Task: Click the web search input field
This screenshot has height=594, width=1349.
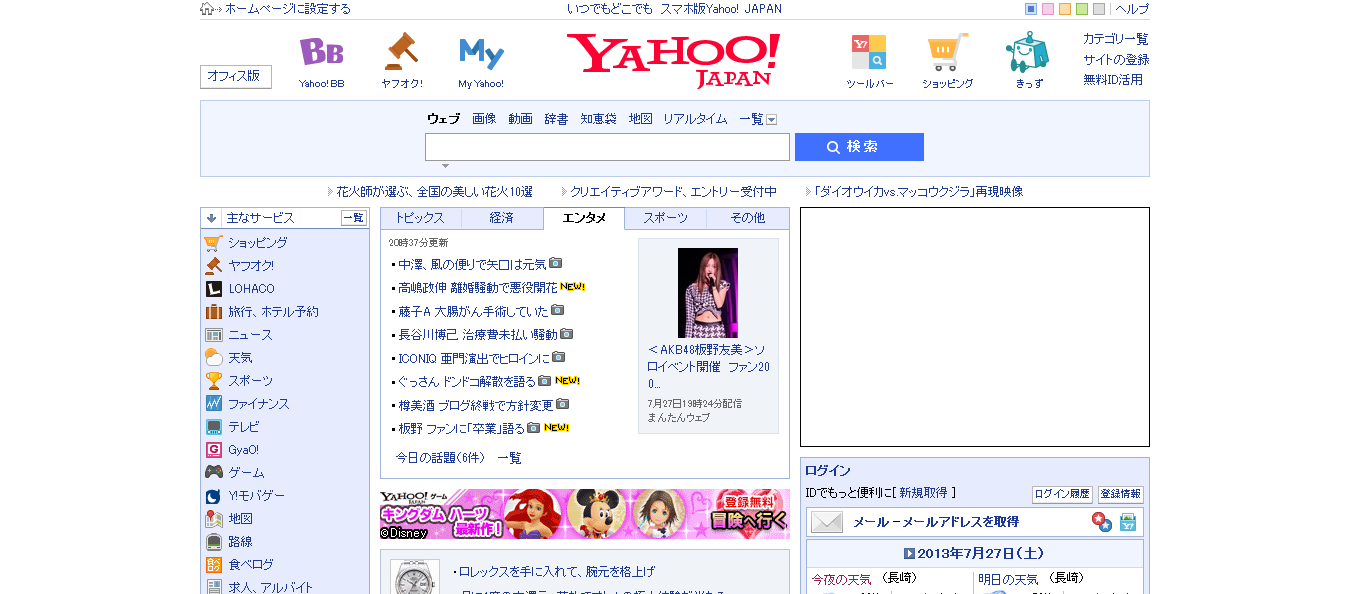Action: pos(607,147)
